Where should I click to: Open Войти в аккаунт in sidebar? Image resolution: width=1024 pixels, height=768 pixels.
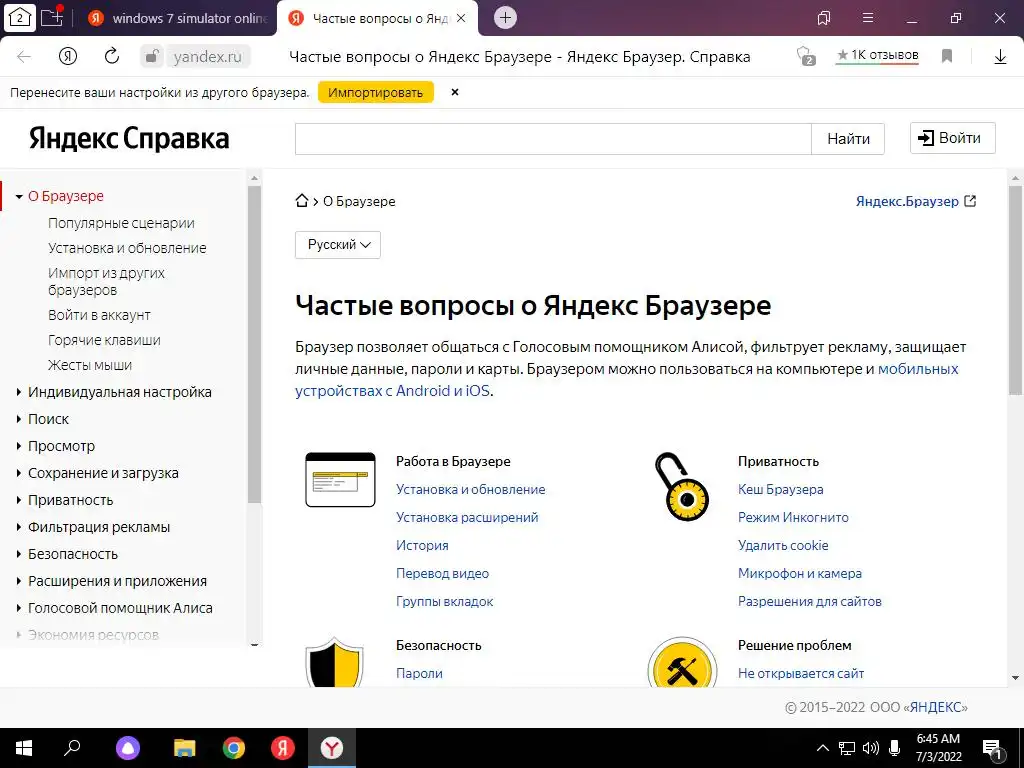(99, 315)
